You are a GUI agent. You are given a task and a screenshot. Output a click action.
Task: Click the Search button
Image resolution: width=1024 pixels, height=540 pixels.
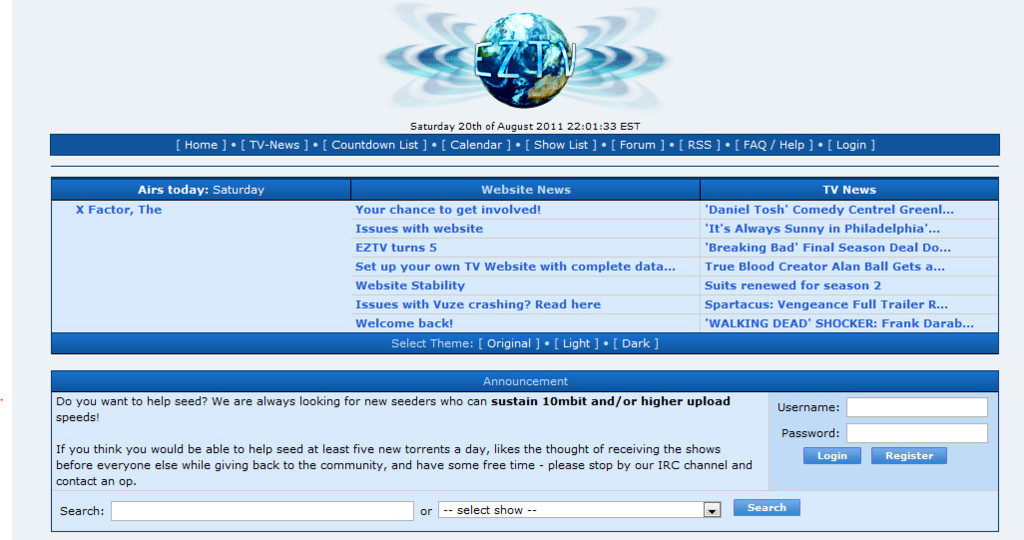click(x=767, y=507)
